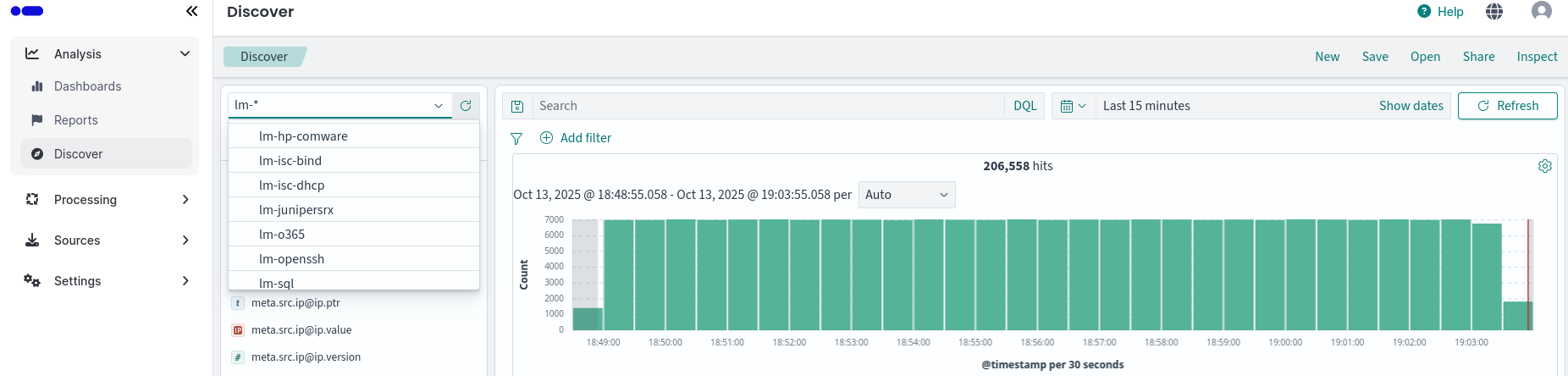Select lm-isc-bind from index list
1568x376 pixels.
290,161
